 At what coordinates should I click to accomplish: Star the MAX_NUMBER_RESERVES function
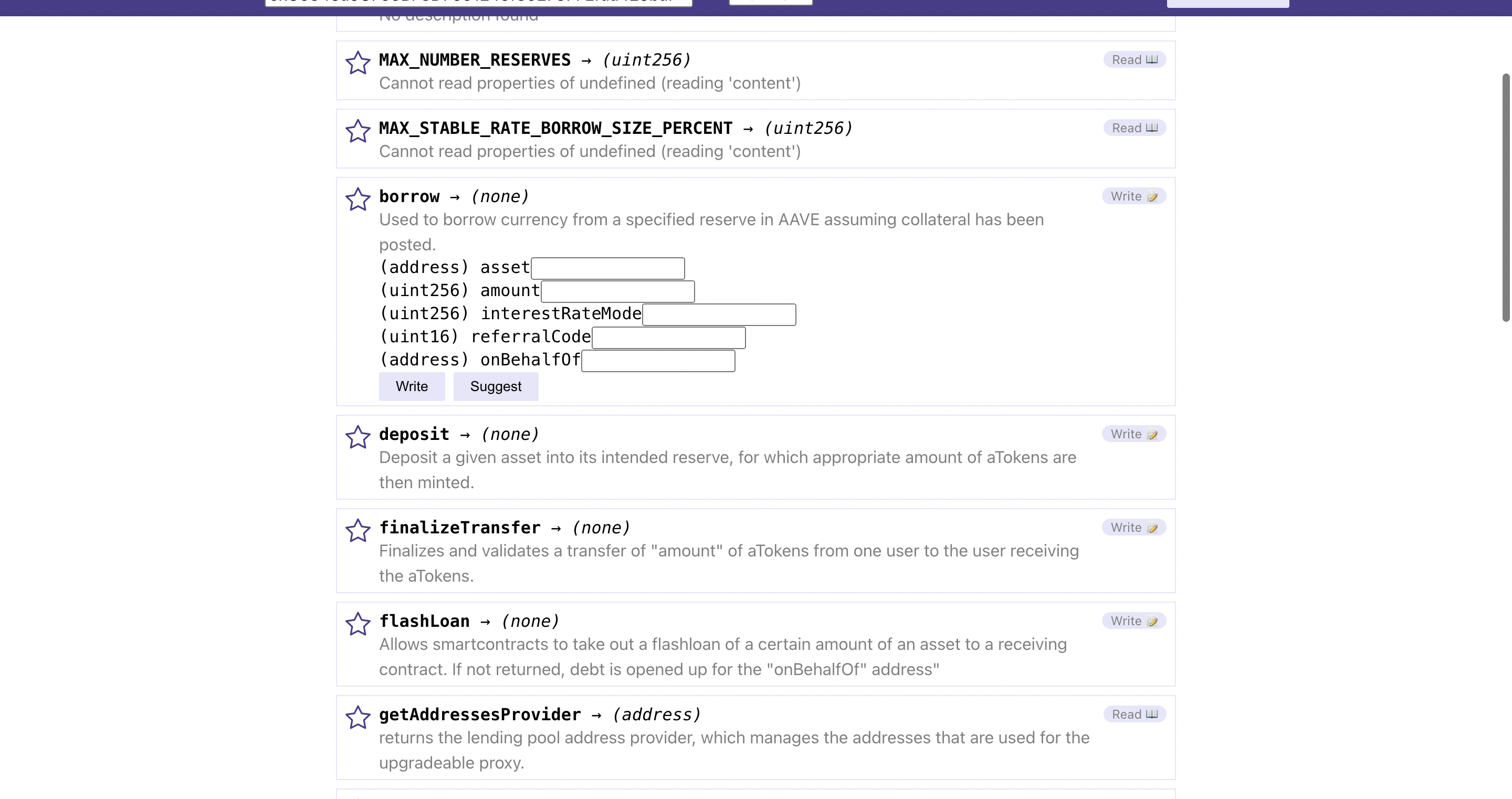click(358, 63)
